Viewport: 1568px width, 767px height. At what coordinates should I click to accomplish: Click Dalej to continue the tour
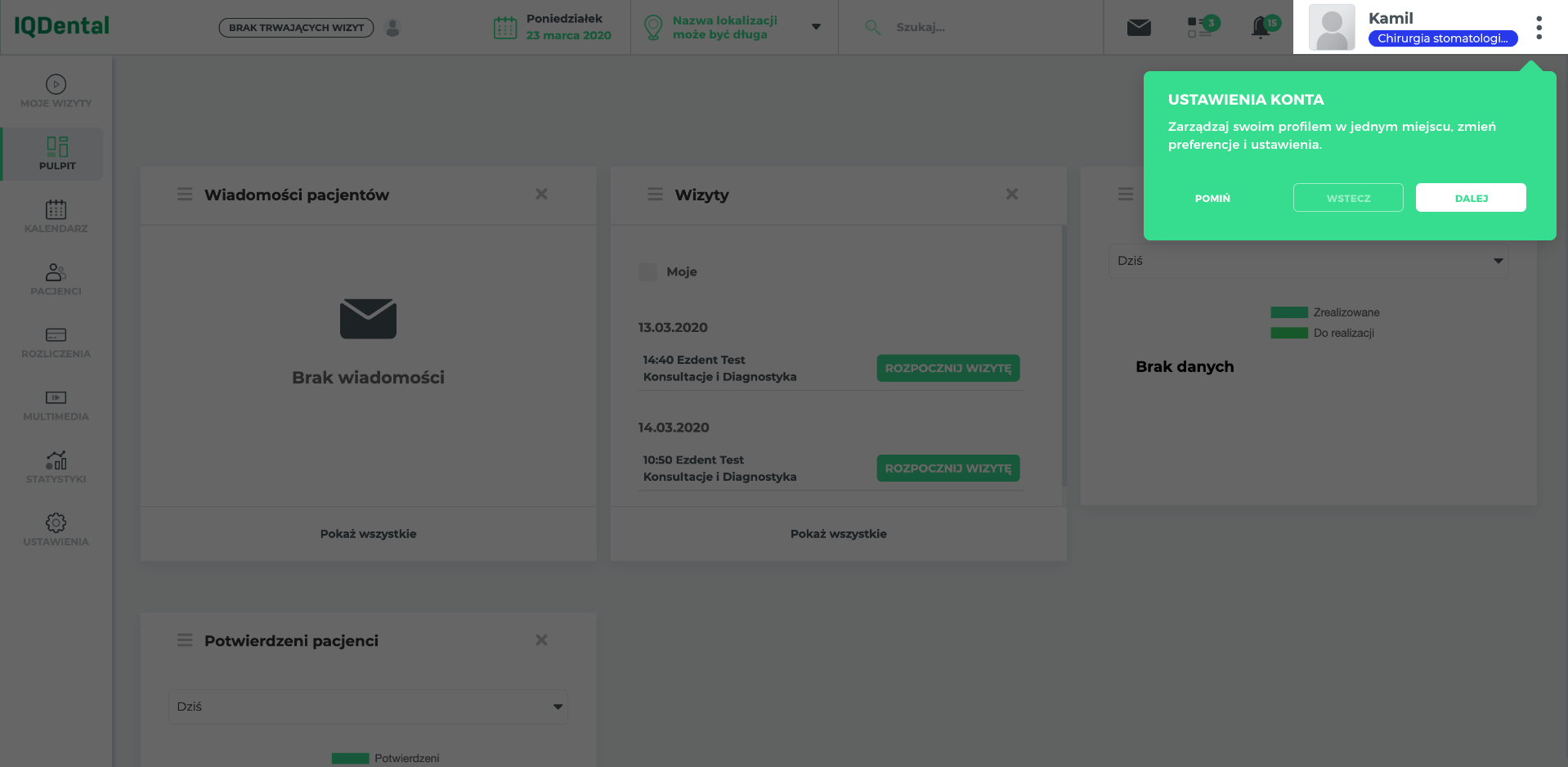point(1471,198)
